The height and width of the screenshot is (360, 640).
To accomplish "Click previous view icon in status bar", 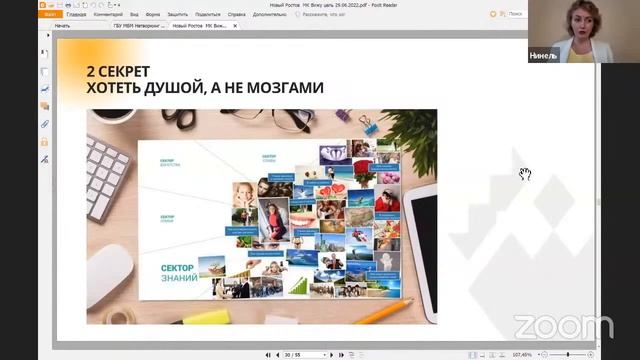I will click(x=351, y=355).
